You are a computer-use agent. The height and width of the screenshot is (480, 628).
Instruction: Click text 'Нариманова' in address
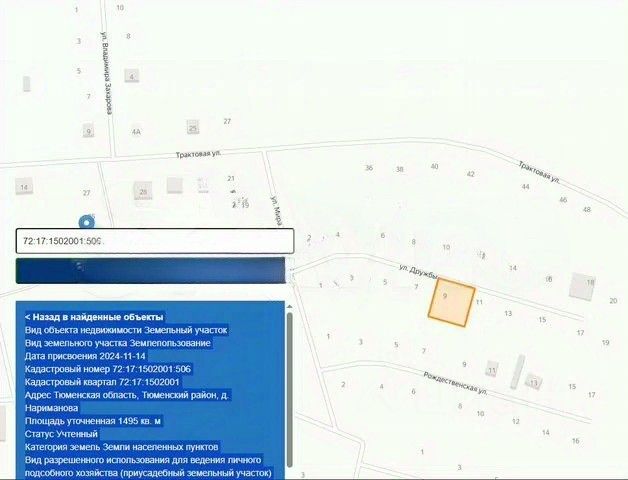tap(51, 408)
